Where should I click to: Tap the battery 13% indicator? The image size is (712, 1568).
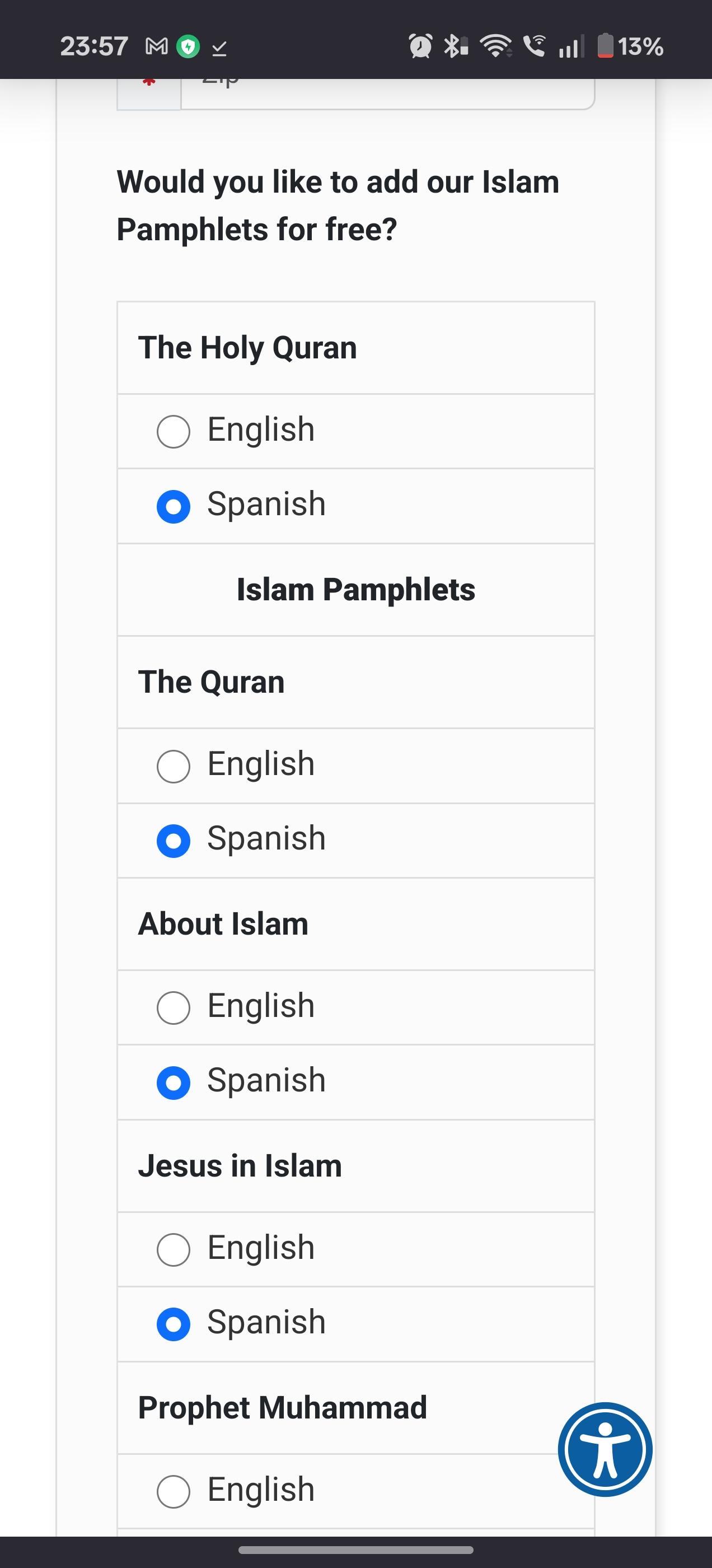pyautogui.click(x=630, y=46)
